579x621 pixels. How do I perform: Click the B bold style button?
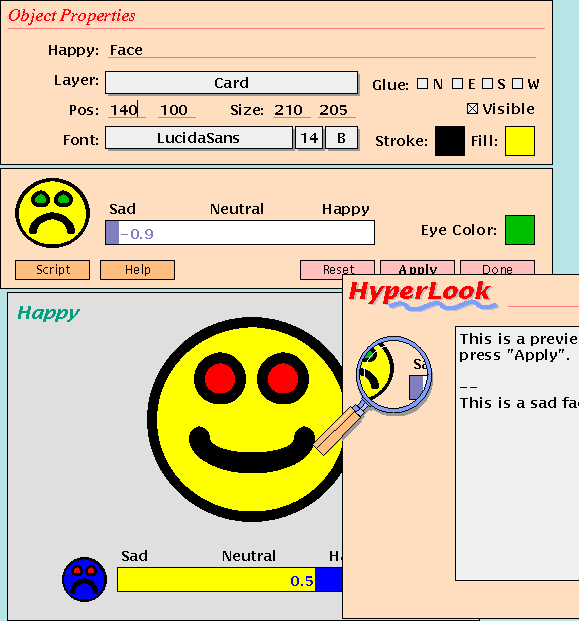341,138
